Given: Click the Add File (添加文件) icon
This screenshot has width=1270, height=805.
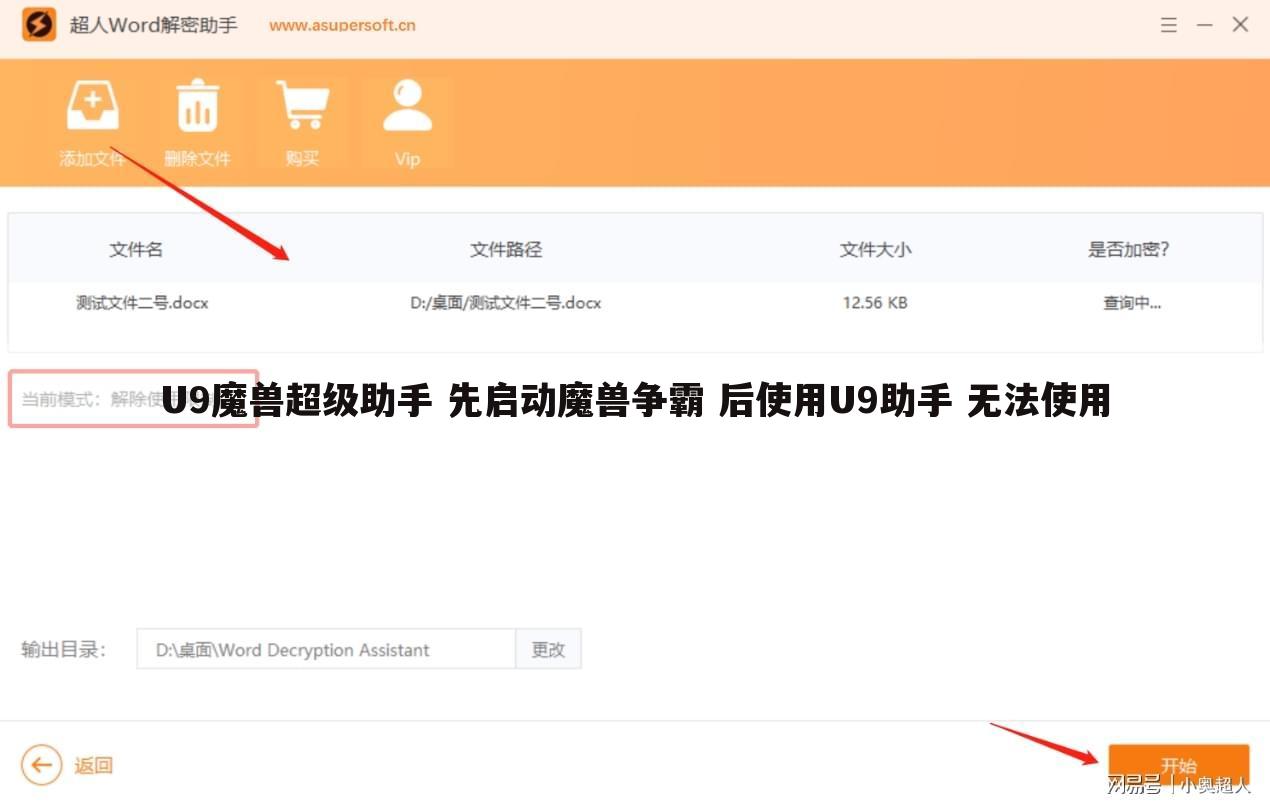Looking at the screenshot, I should point(92,107).
